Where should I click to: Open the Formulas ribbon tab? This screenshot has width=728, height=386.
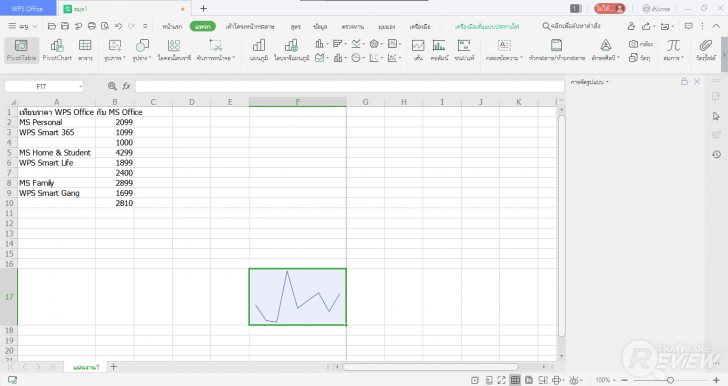[295, 26]
